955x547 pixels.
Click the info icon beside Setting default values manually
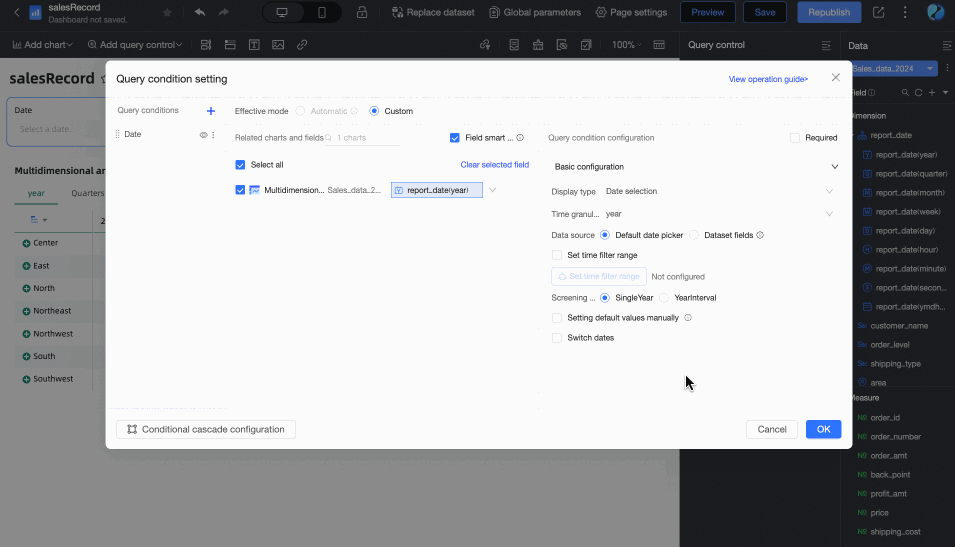pyautogui.click(x=688, y=317)
